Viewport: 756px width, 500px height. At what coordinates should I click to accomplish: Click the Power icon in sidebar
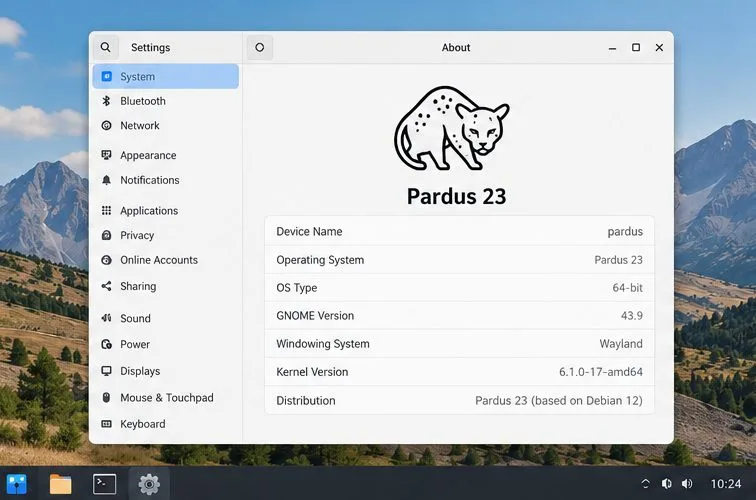(x=107, y=344)
